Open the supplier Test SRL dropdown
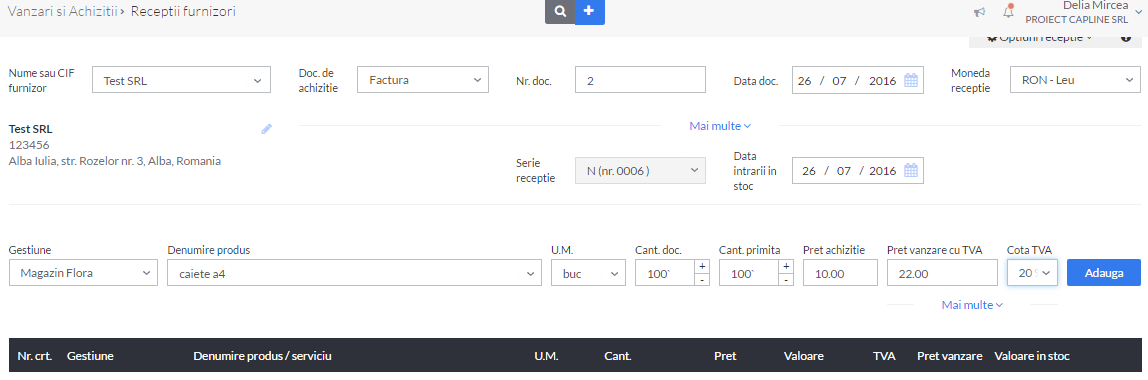The width and height of the screenshot is (1148, 380). [x=182, y=81]
